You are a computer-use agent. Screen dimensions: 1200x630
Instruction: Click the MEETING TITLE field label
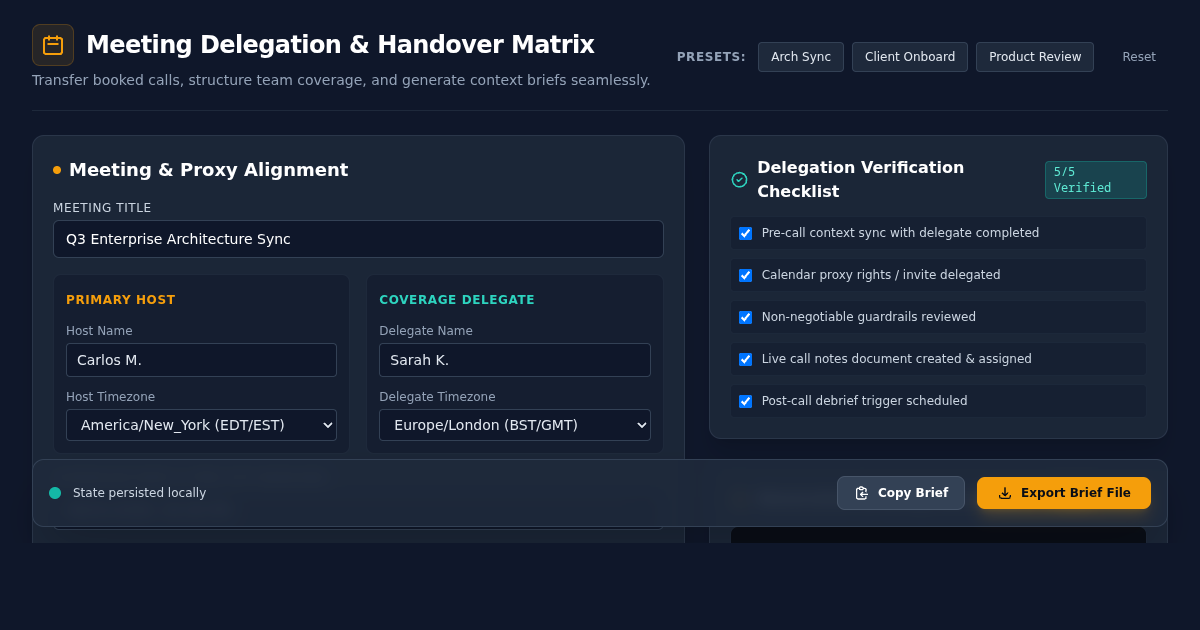[x=102, y=208]
